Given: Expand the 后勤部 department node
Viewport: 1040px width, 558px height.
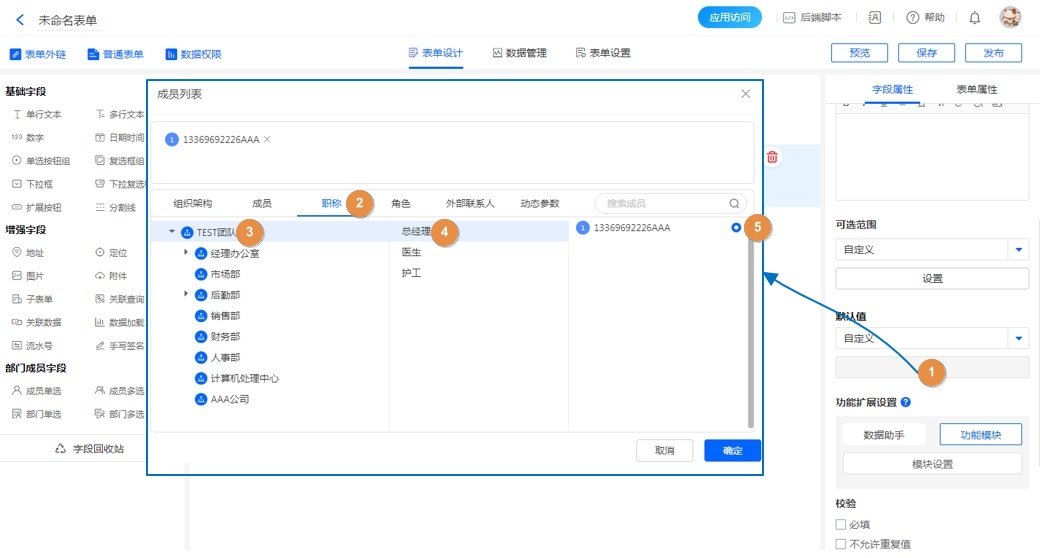Looking at the screenshot, I should 186,294.
